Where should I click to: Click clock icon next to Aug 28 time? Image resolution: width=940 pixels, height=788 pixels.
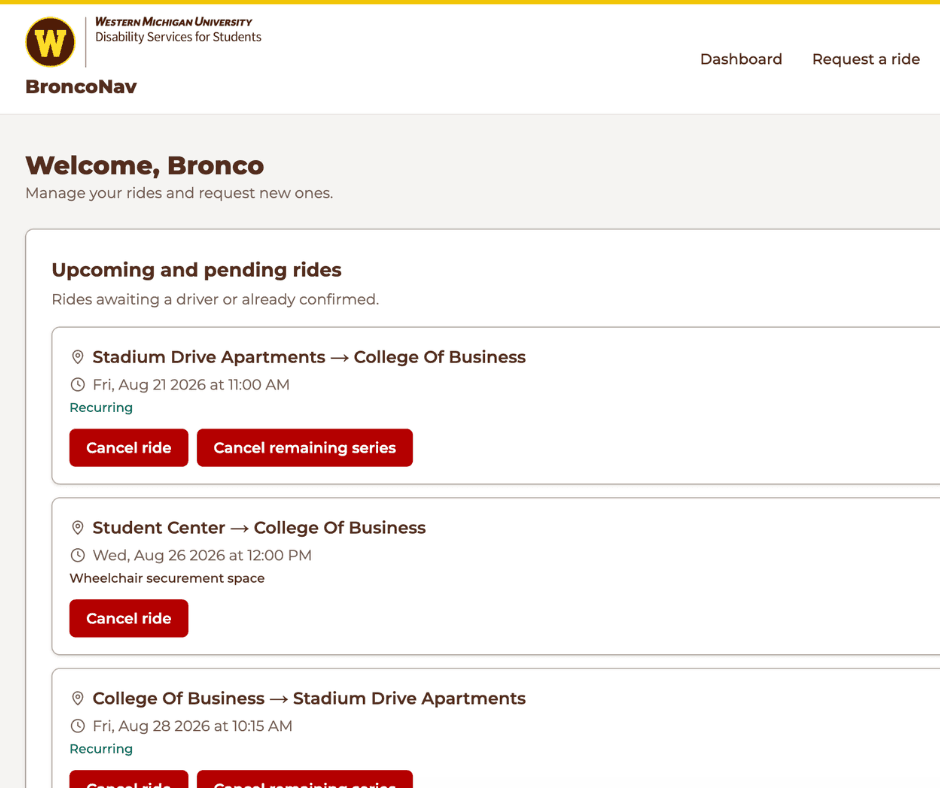78,726
